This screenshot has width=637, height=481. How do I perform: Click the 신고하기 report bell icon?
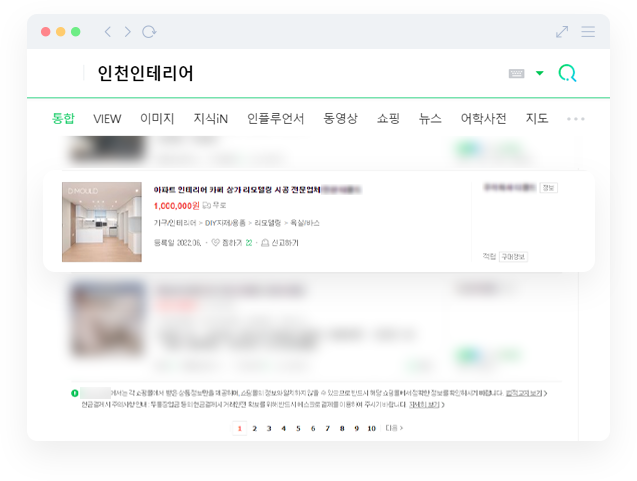click(x=265, y=243)
